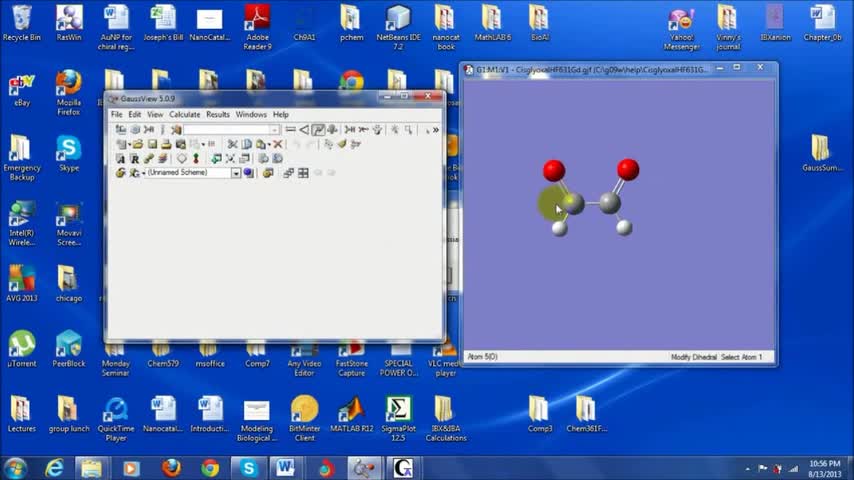Click the Tile windows grid icon
The width and height of the screenshot is (854, 480).
[303, 173]
